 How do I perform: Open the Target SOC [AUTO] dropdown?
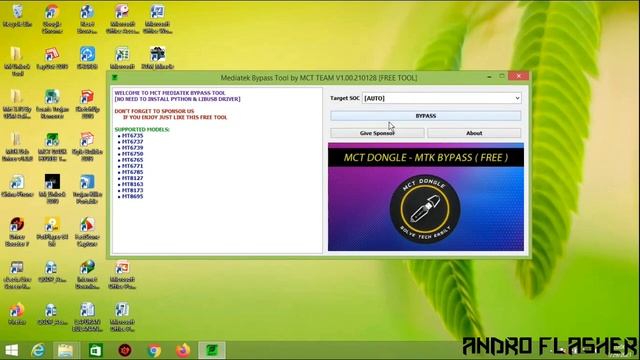click(442, 98)
